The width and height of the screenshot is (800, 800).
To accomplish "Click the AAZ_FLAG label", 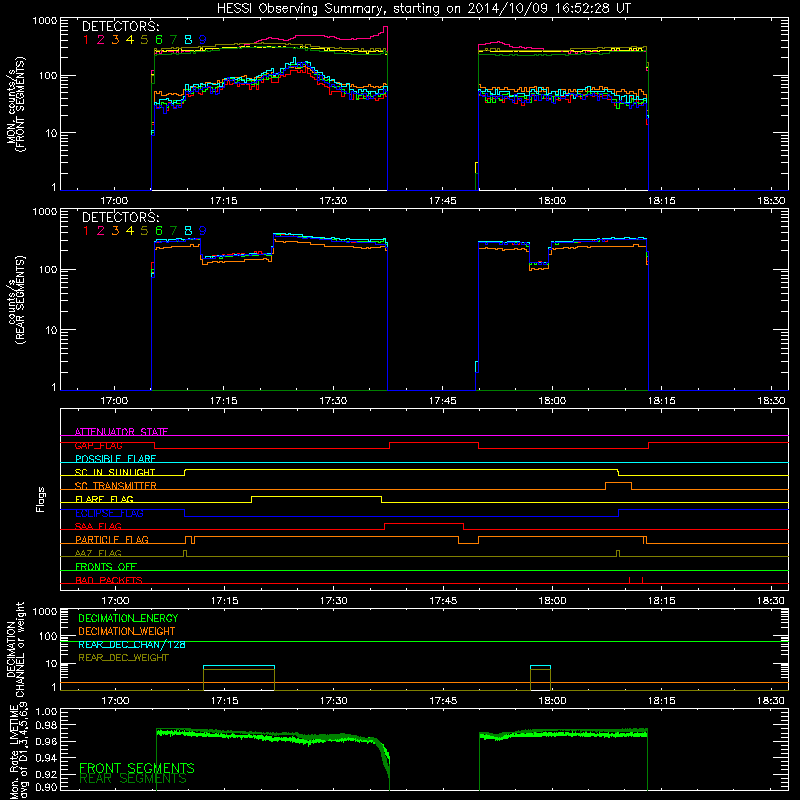I will [98, 553].
